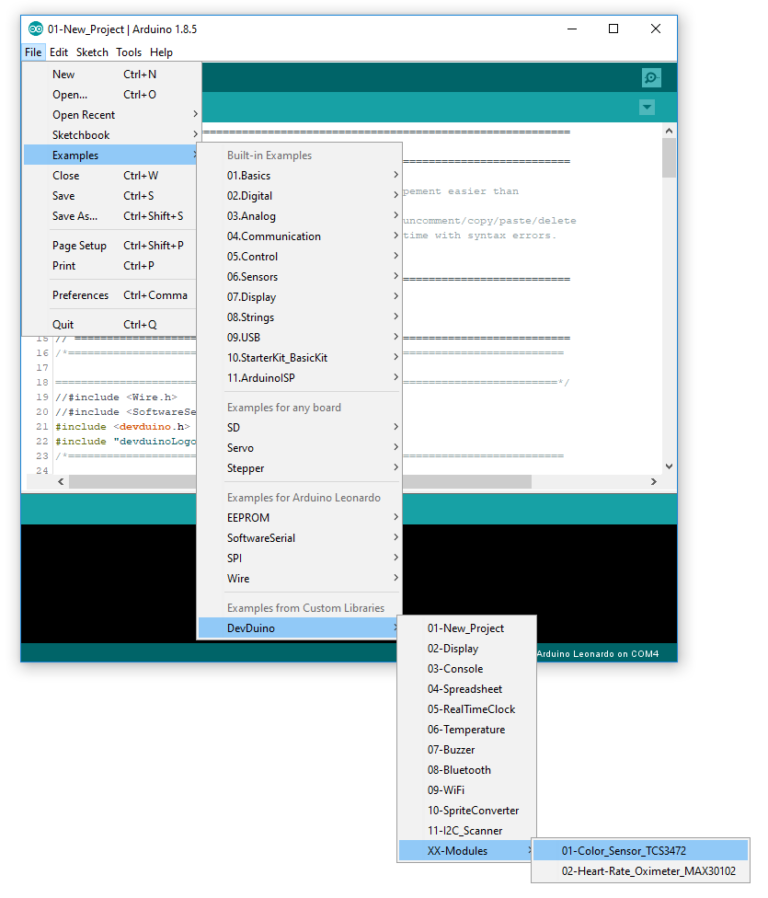Viewport: 768px width, 898px height.
Task: Open the 05-RealTimeClock example
Action: pos(471,709)
